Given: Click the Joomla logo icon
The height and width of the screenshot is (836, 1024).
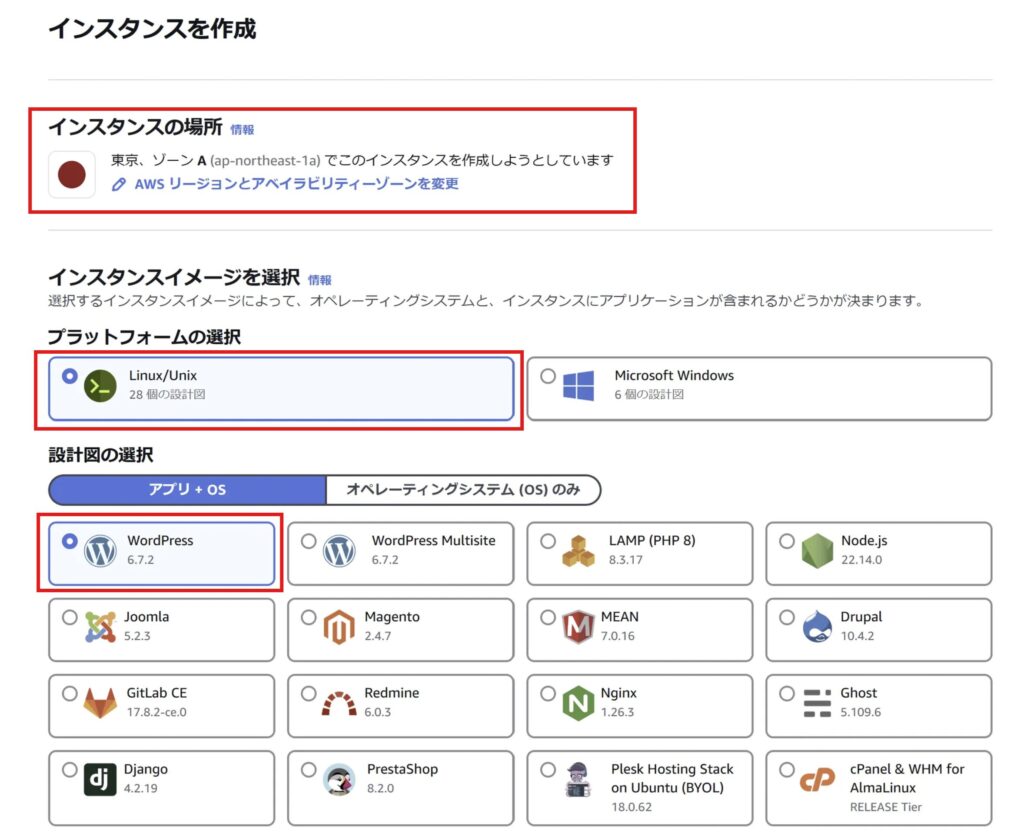Looking at the screenshot, I should (100, 628).
